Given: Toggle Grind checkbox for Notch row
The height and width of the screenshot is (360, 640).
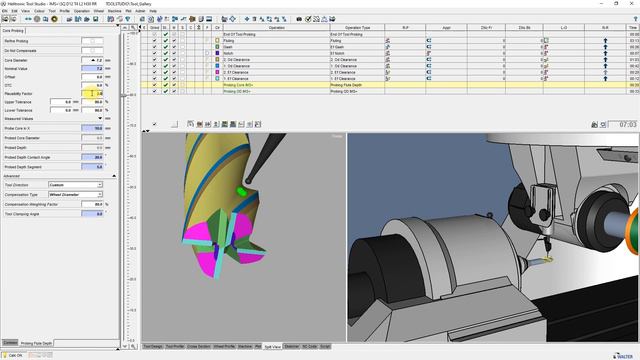Looking at the screenshot, I should [154, 53].
